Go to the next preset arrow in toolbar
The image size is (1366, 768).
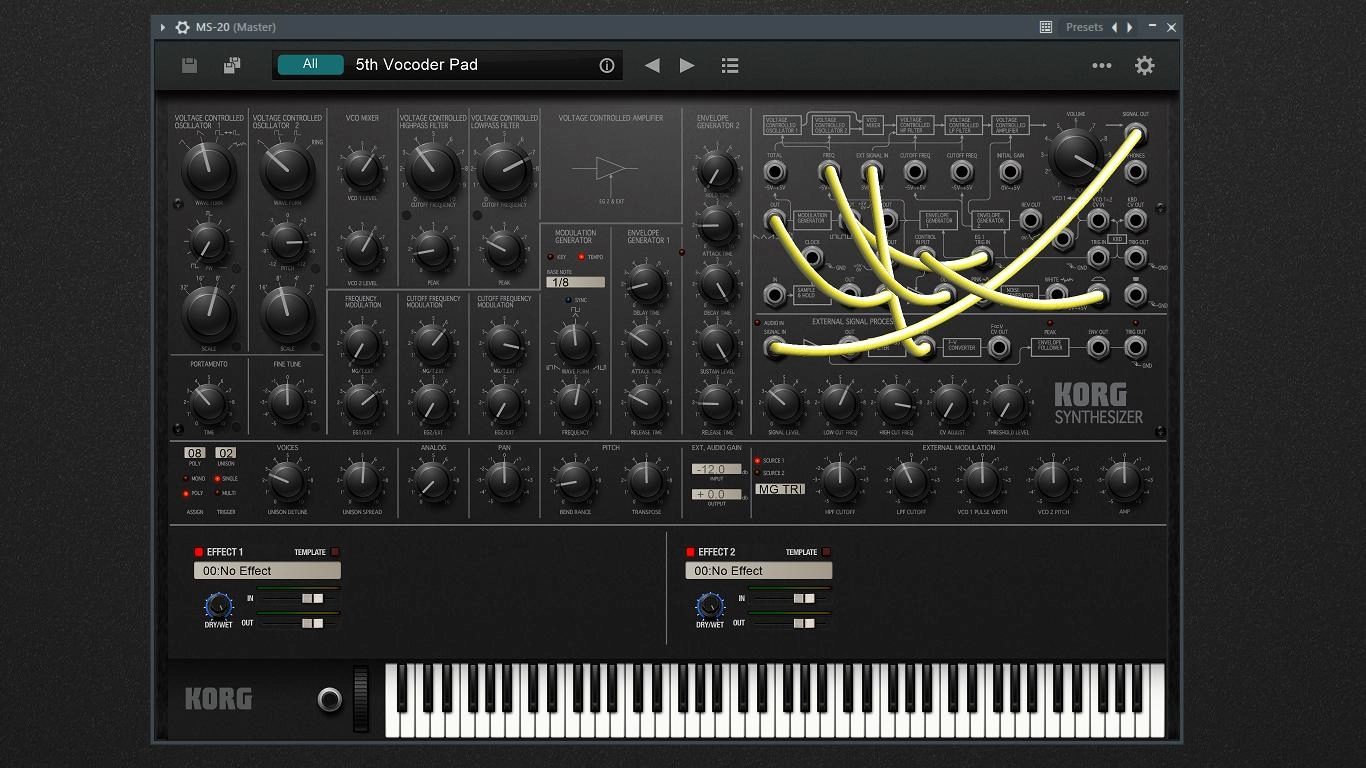[687, 65]
